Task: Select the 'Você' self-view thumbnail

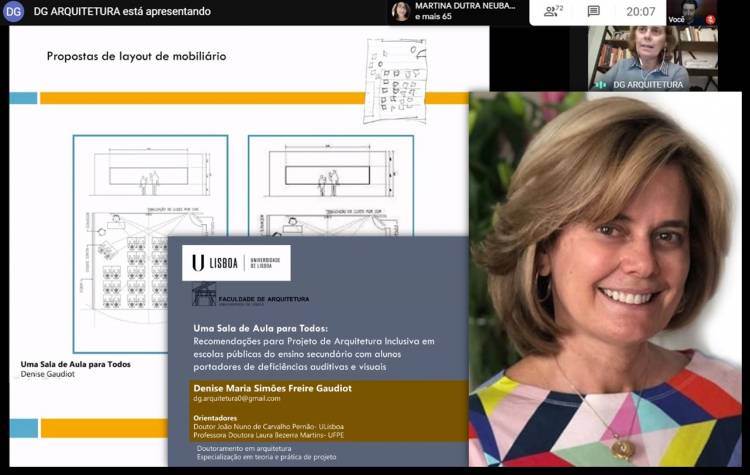Action: [692, 12]
